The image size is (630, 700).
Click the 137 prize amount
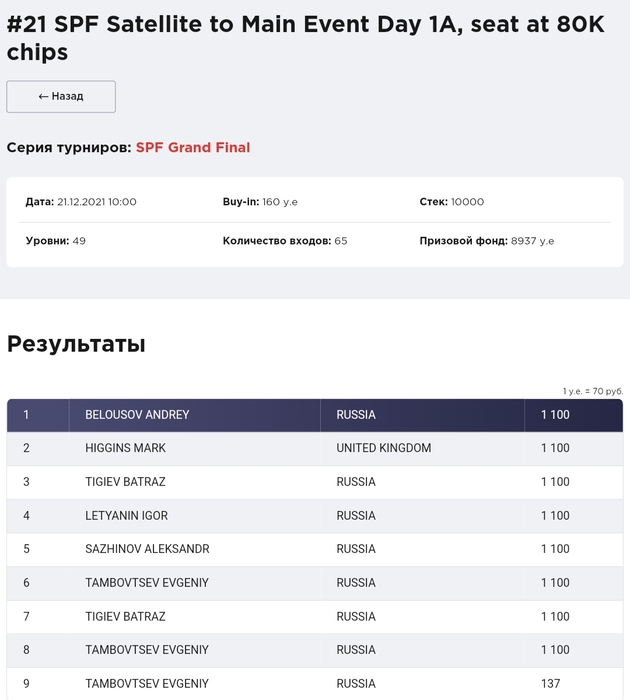(551, 684)
